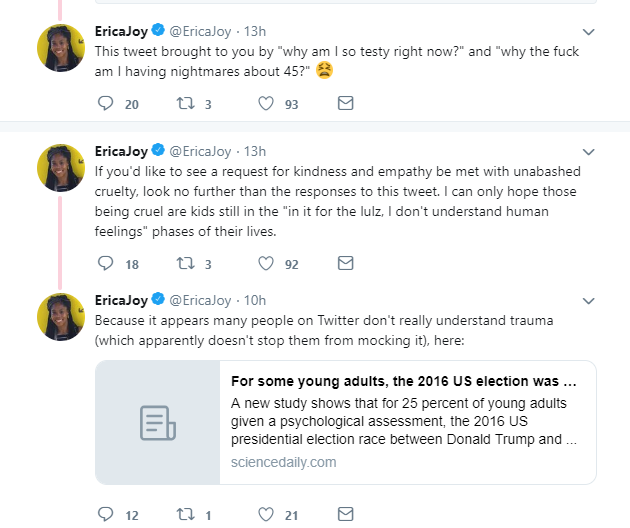Retweet the sciencedaily link tweet

pos(186,514)
